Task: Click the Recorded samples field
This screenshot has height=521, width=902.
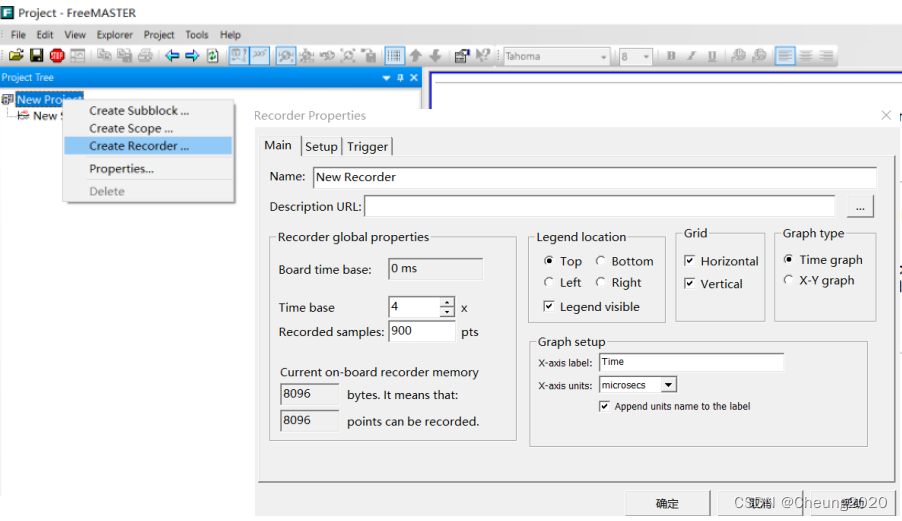Action: coord(422,331)
